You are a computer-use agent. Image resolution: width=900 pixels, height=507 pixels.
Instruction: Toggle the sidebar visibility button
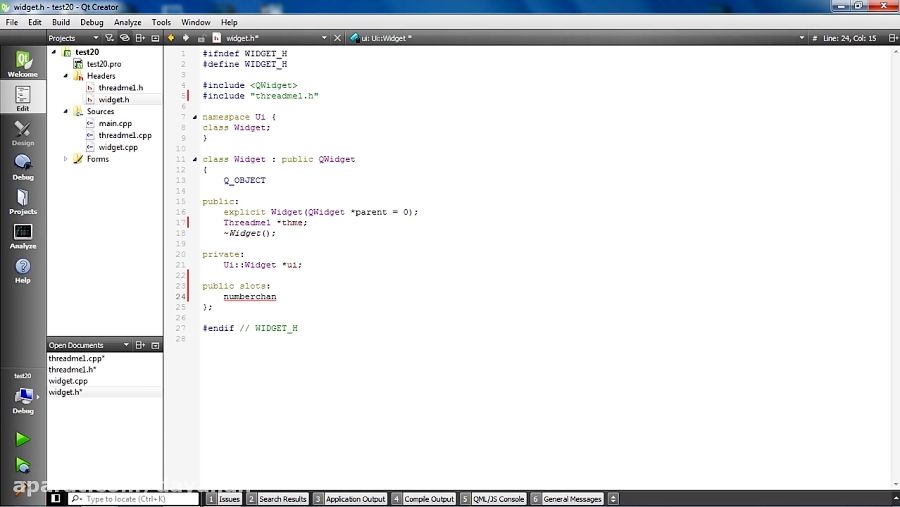click(x=56, y=498)
